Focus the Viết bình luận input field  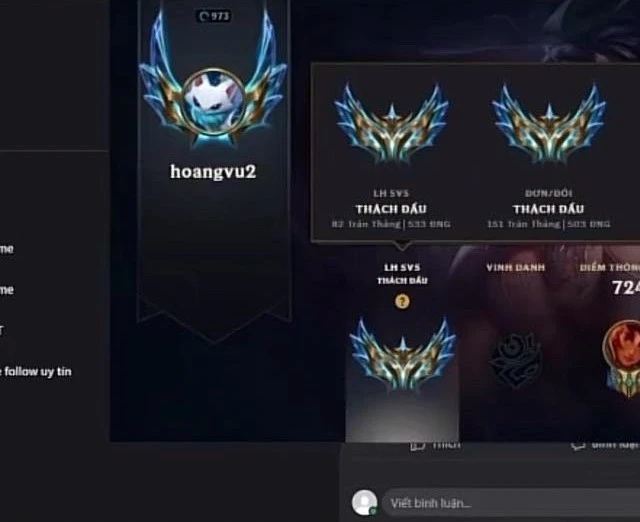tap(511, 503)
